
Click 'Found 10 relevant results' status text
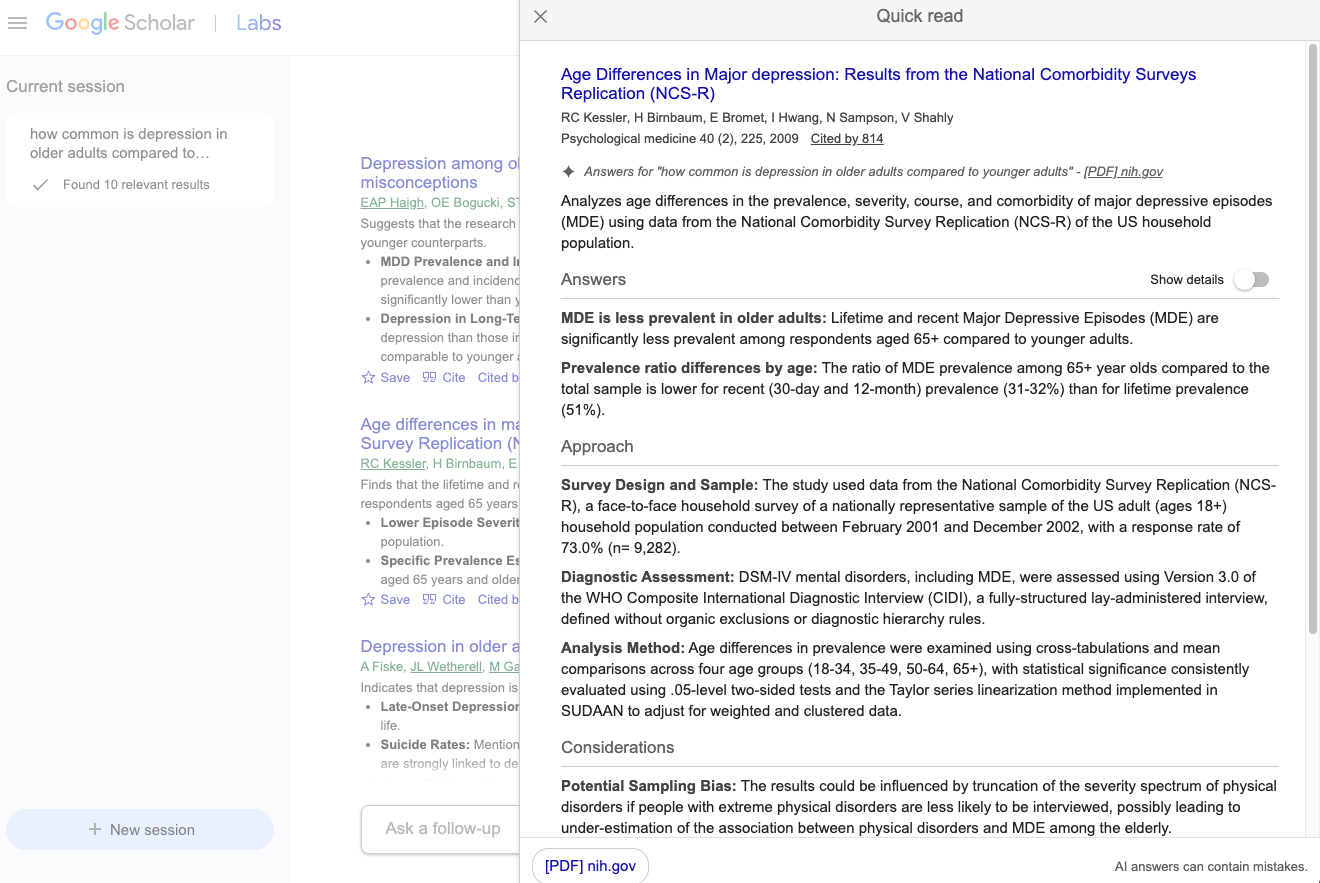[136, 185]
